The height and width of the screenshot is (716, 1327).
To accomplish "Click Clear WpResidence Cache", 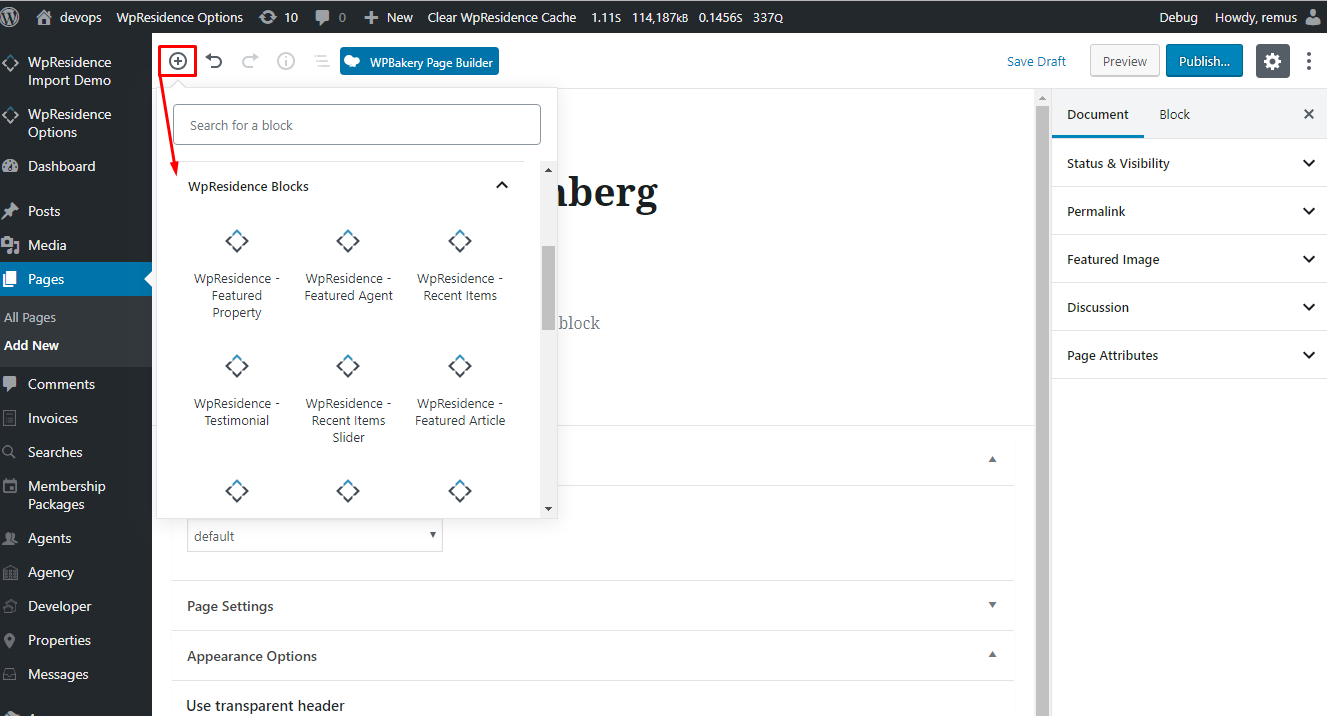I will (x=502, y=17).
